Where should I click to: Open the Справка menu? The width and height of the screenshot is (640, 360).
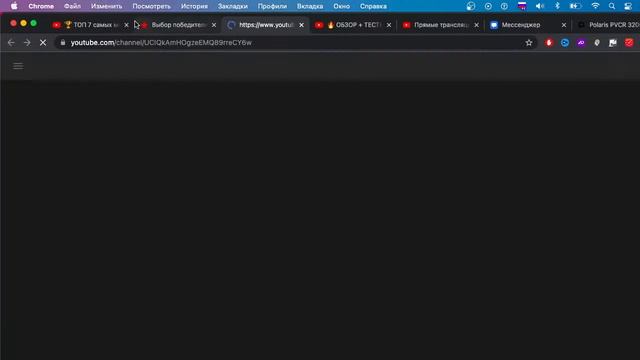[x=373, y=6]
